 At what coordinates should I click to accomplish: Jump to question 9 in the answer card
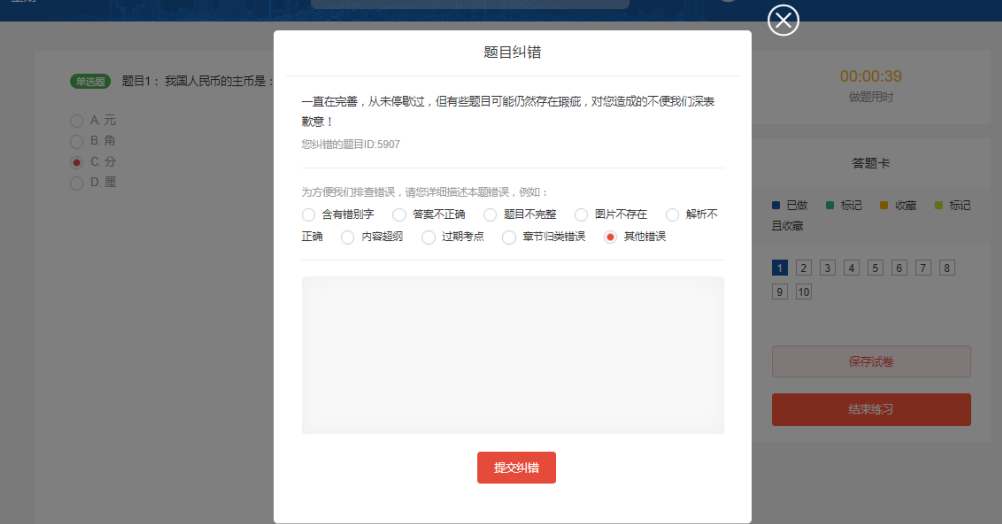780,292
